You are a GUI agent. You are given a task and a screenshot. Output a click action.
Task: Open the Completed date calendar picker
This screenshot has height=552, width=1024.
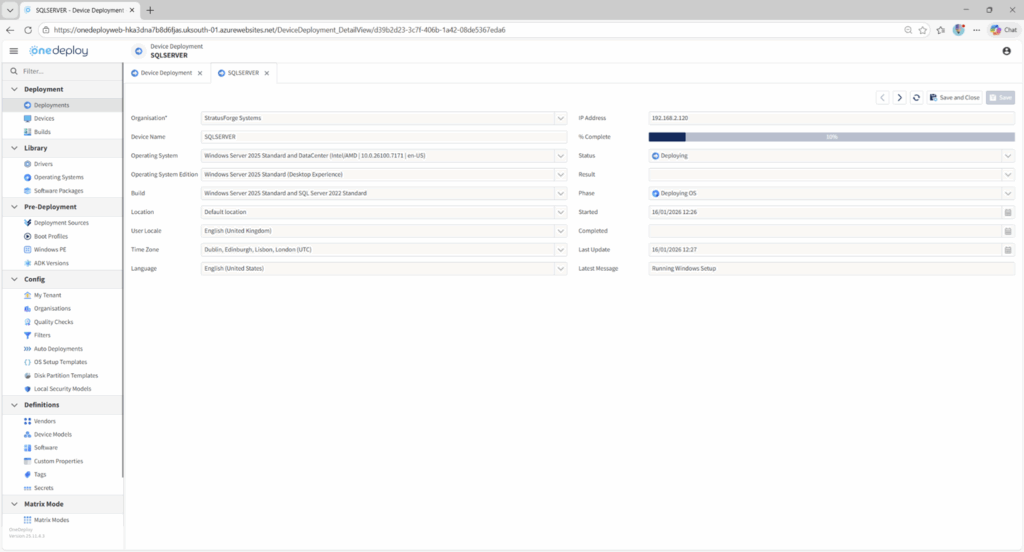coord(1008,231)
